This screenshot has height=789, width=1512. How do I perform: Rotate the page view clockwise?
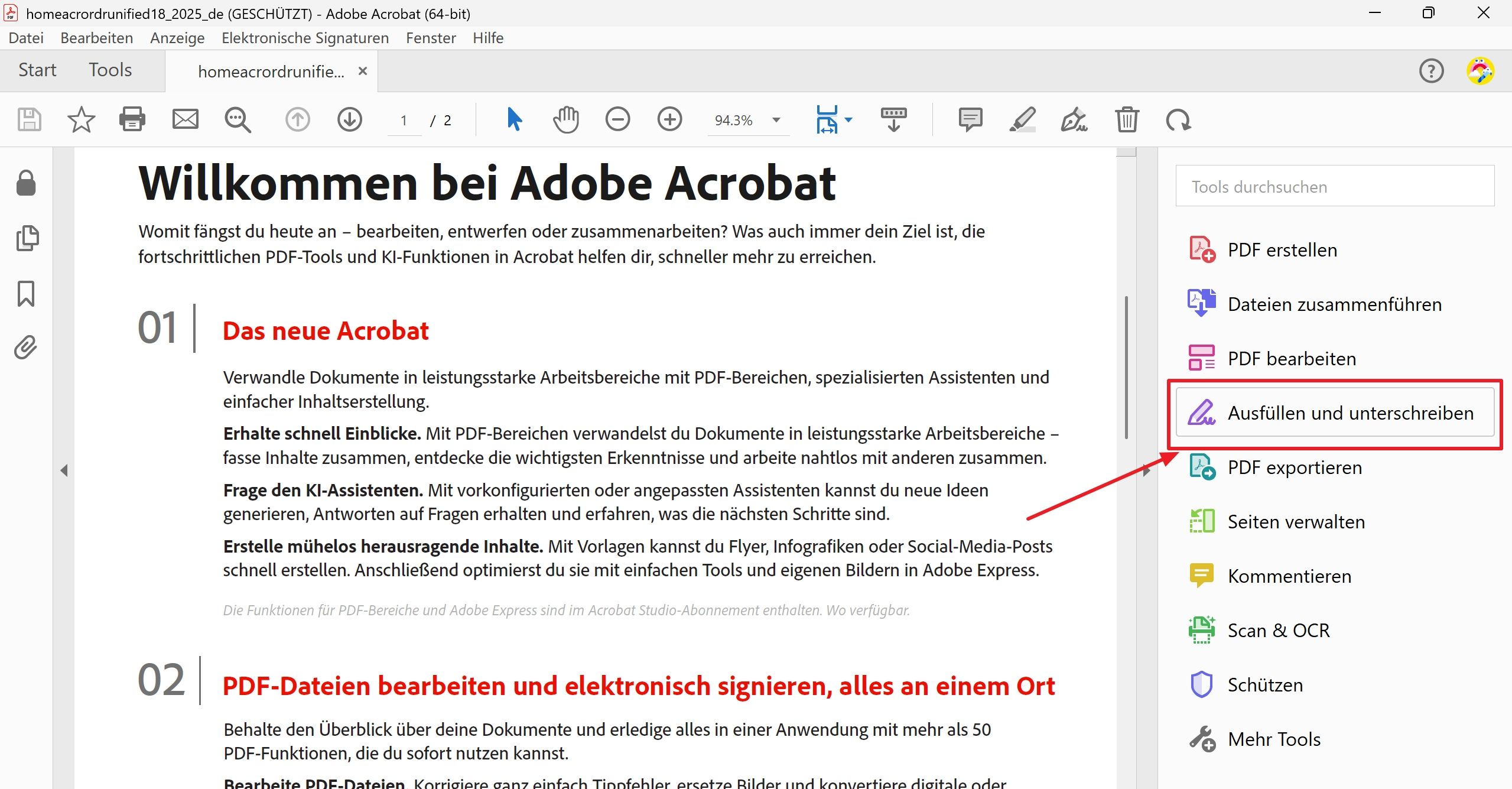coord(1178,120)
